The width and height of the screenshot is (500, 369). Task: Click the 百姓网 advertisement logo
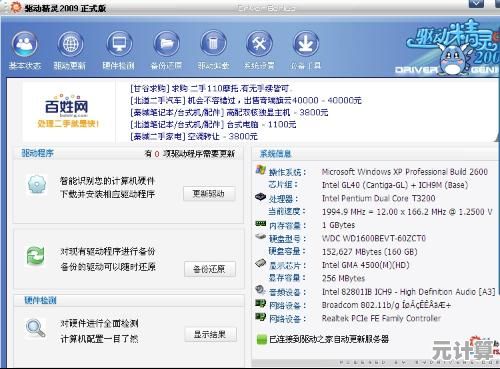click(x=67, y=111)
